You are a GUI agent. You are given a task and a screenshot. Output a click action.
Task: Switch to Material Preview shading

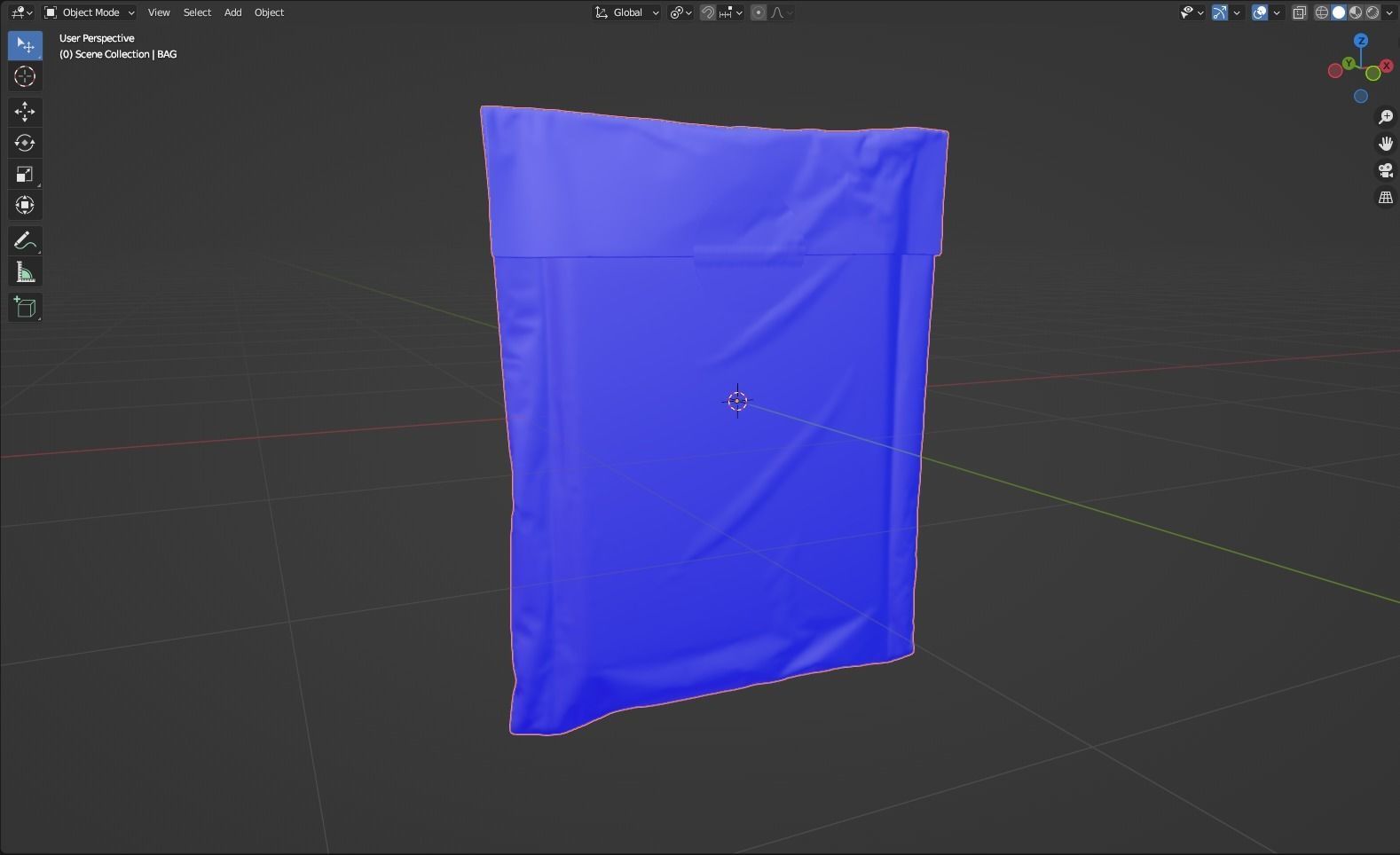(1356, 12)
